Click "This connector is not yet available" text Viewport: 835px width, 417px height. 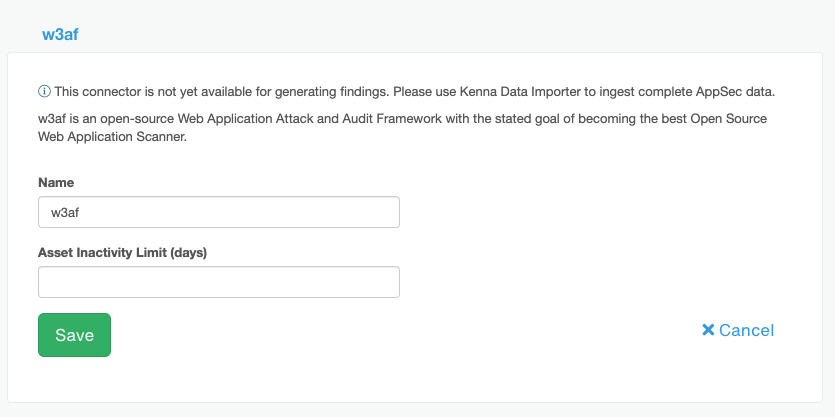coord(155,92)
